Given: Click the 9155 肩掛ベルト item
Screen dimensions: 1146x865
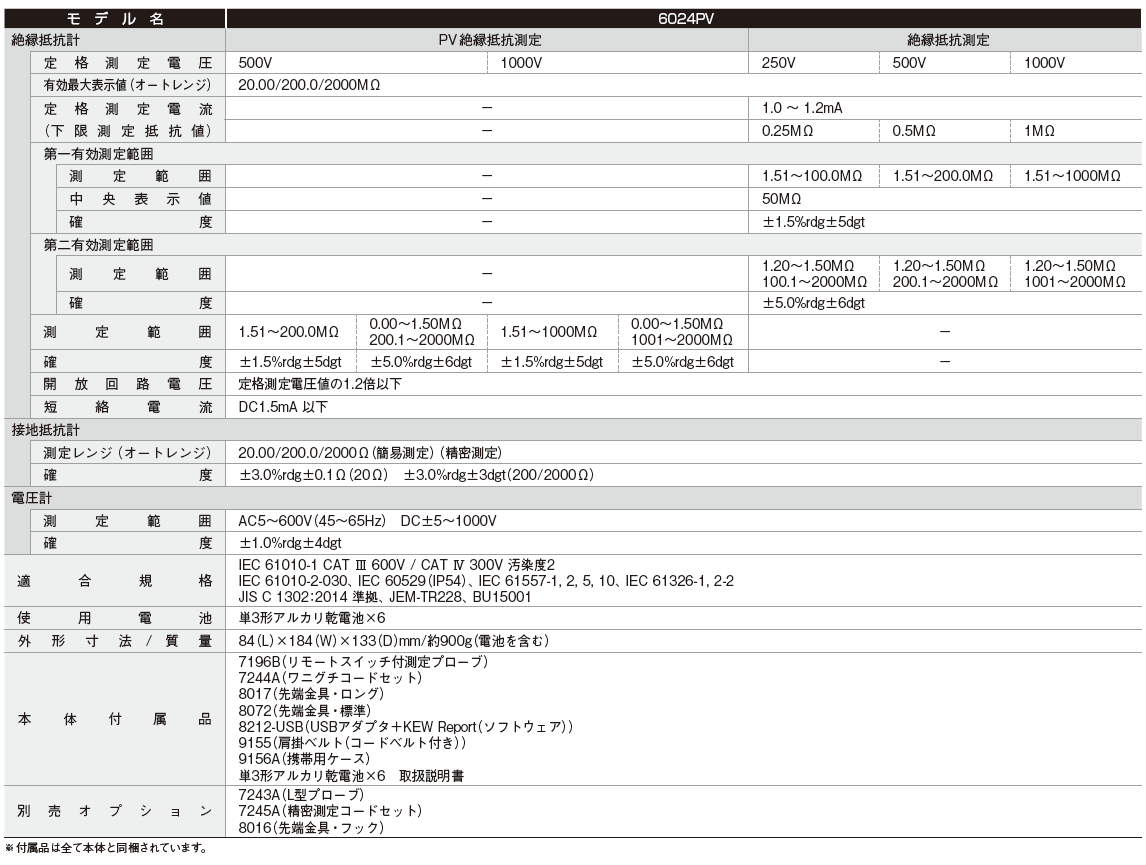Looking at the screenshot, I should 352,743.
